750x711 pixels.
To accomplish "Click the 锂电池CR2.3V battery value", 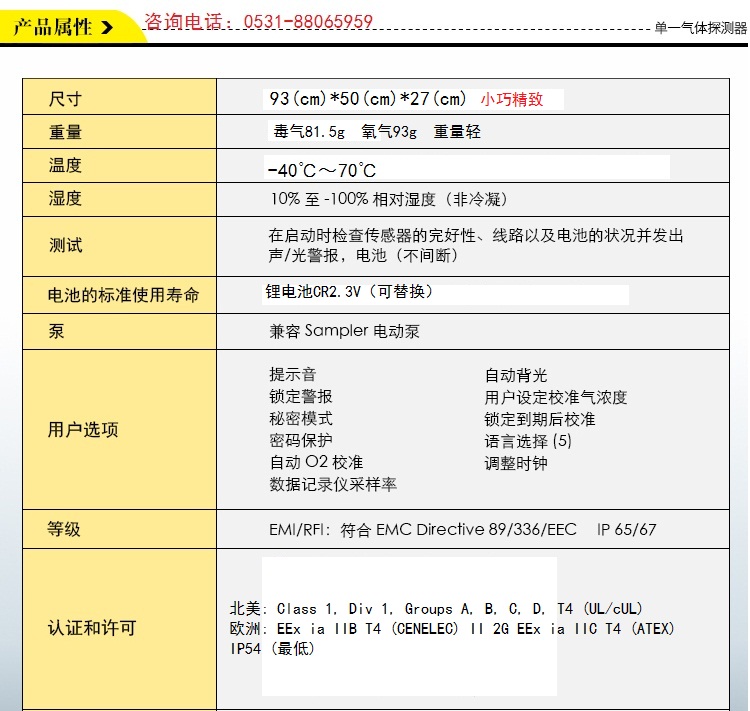I will coord(350,292).
